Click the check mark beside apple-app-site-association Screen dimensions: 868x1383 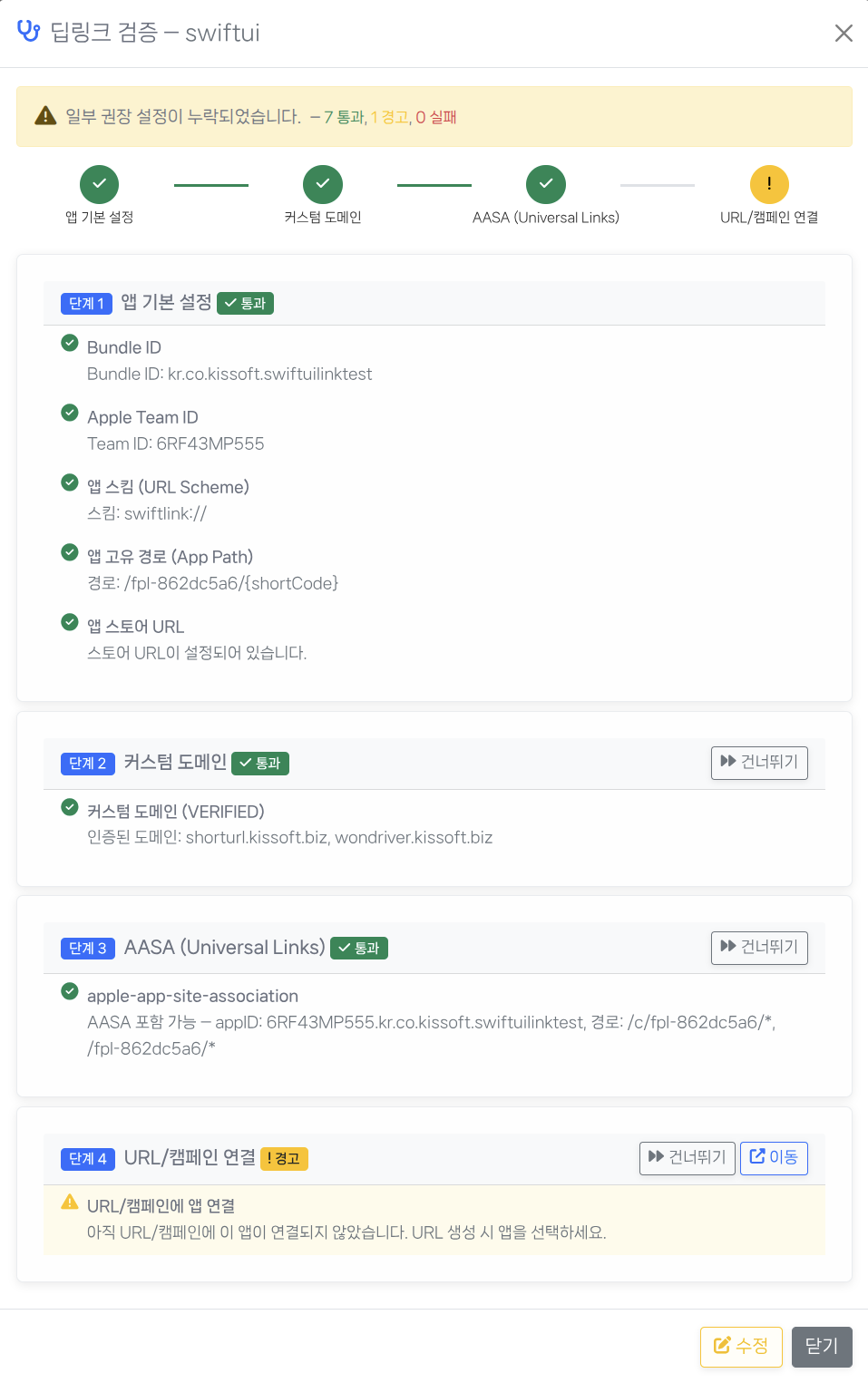[70, 991]
